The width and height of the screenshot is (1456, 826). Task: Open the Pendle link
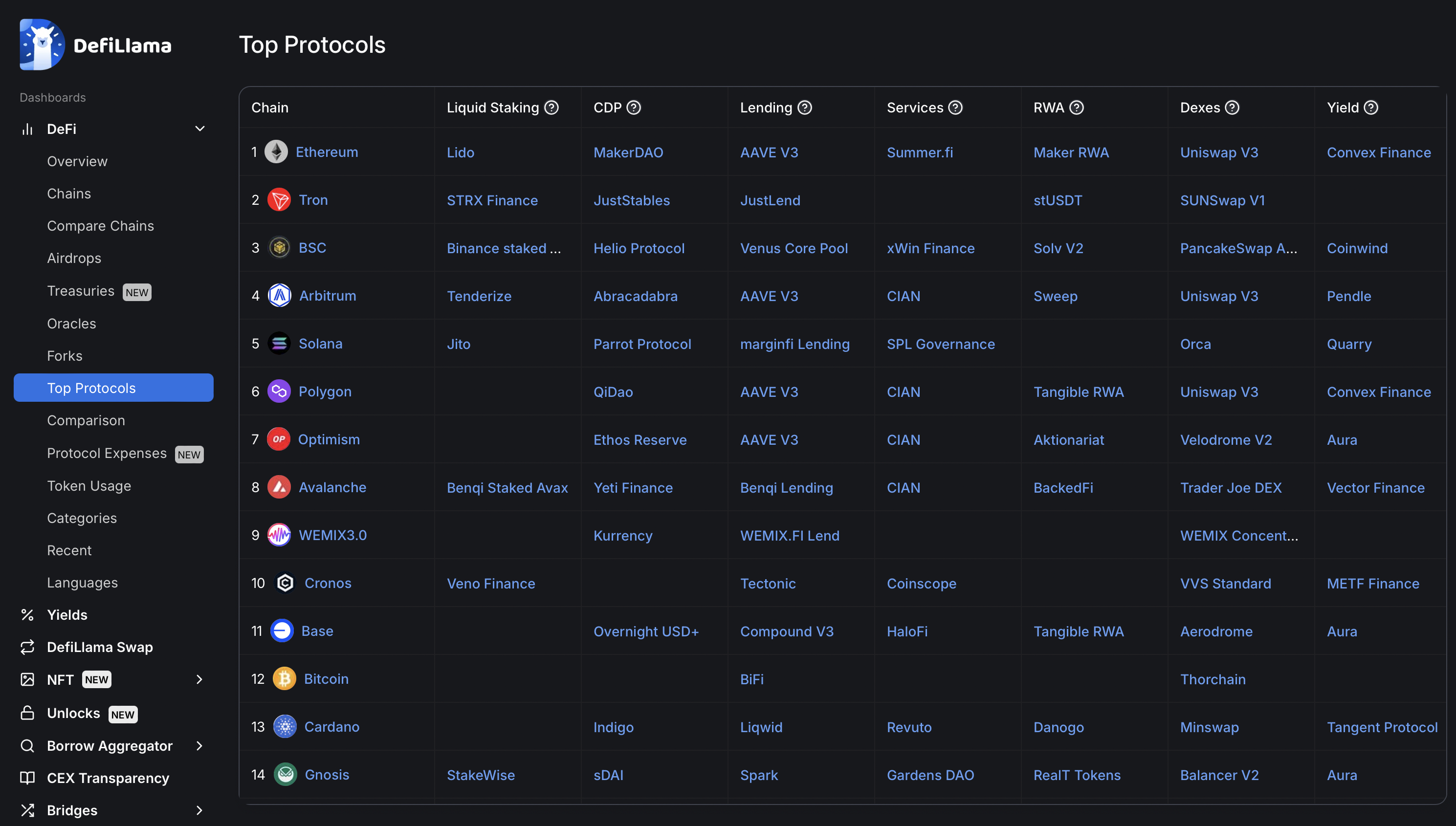point(1349,296)
